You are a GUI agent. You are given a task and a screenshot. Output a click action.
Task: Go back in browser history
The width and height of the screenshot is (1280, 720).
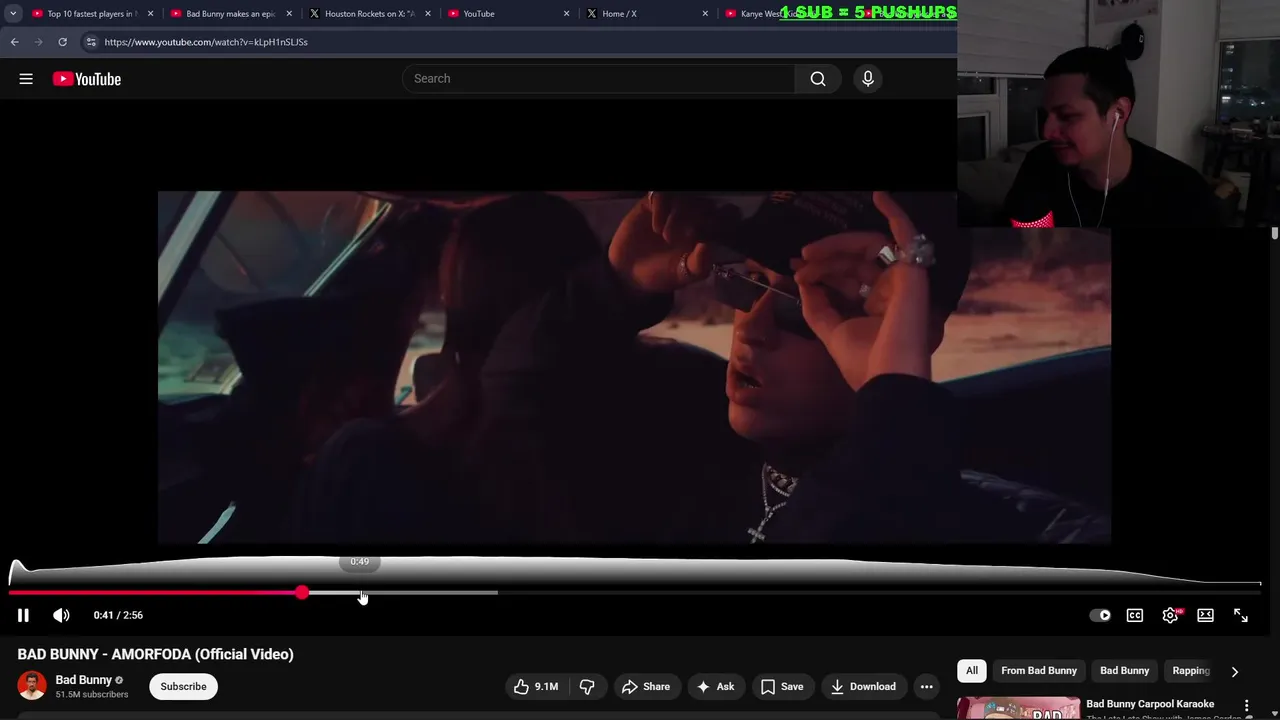click(15, 42)
